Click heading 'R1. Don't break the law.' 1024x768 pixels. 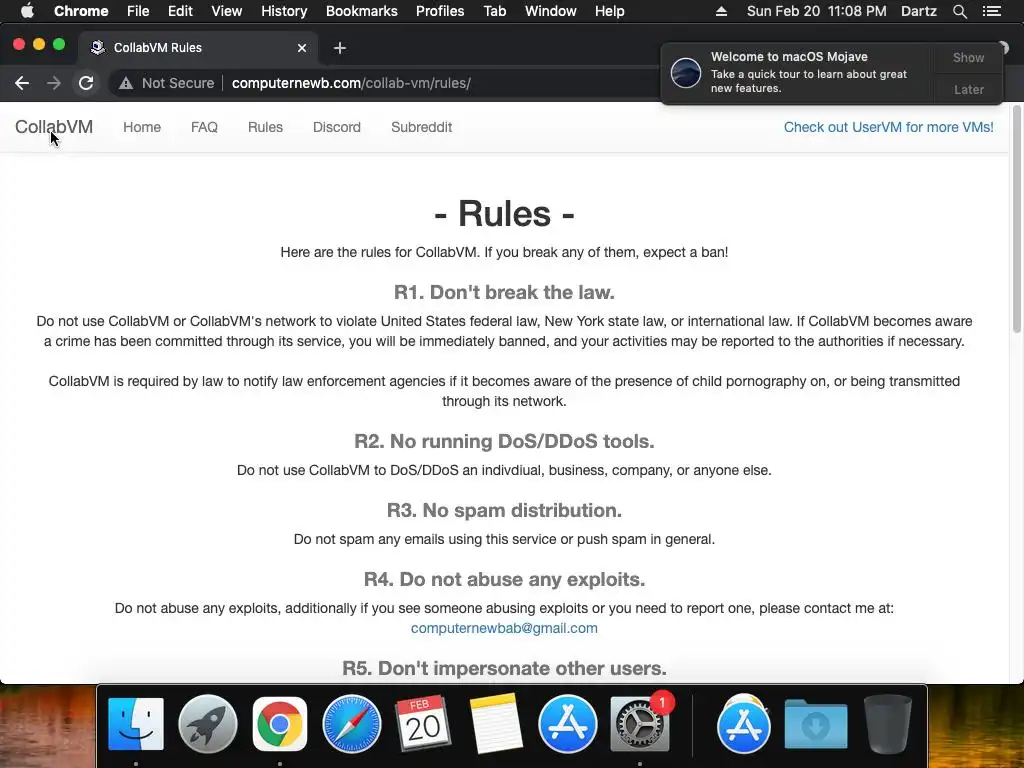pos(504,292)
